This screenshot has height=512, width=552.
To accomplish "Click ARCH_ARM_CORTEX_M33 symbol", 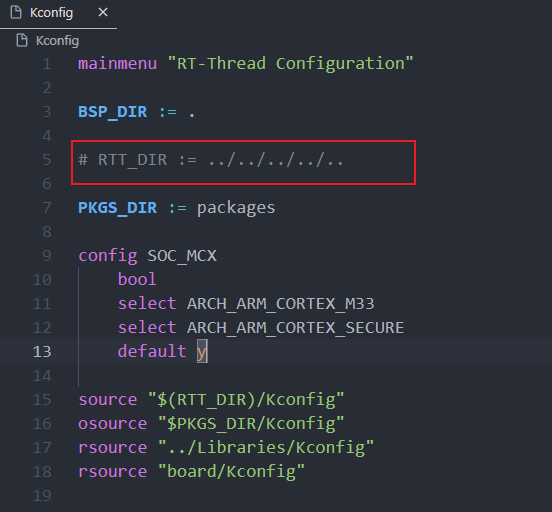I will pyautogui.click(x=281, y=304).
